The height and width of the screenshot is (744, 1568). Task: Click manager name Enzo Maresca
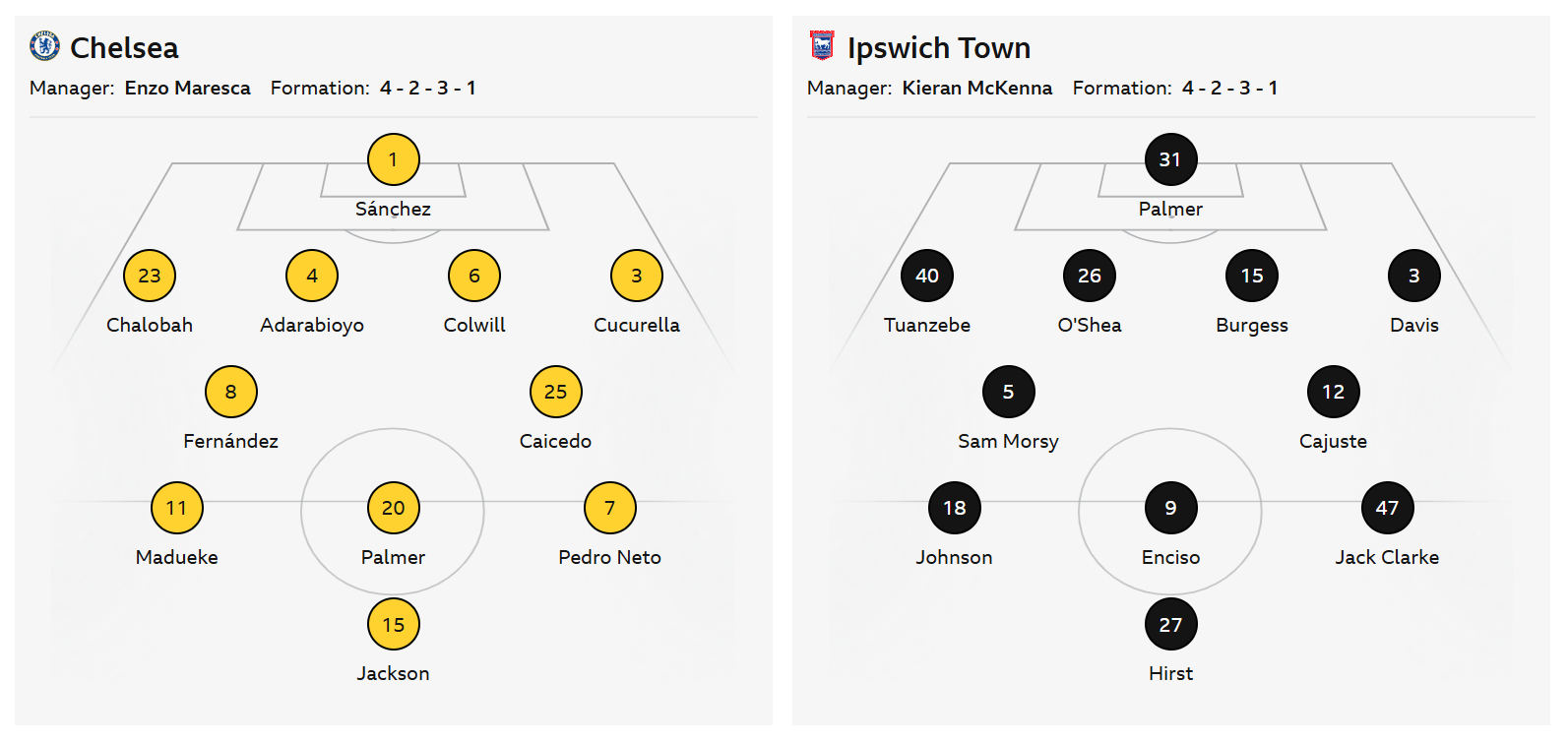tap(187, 88)
